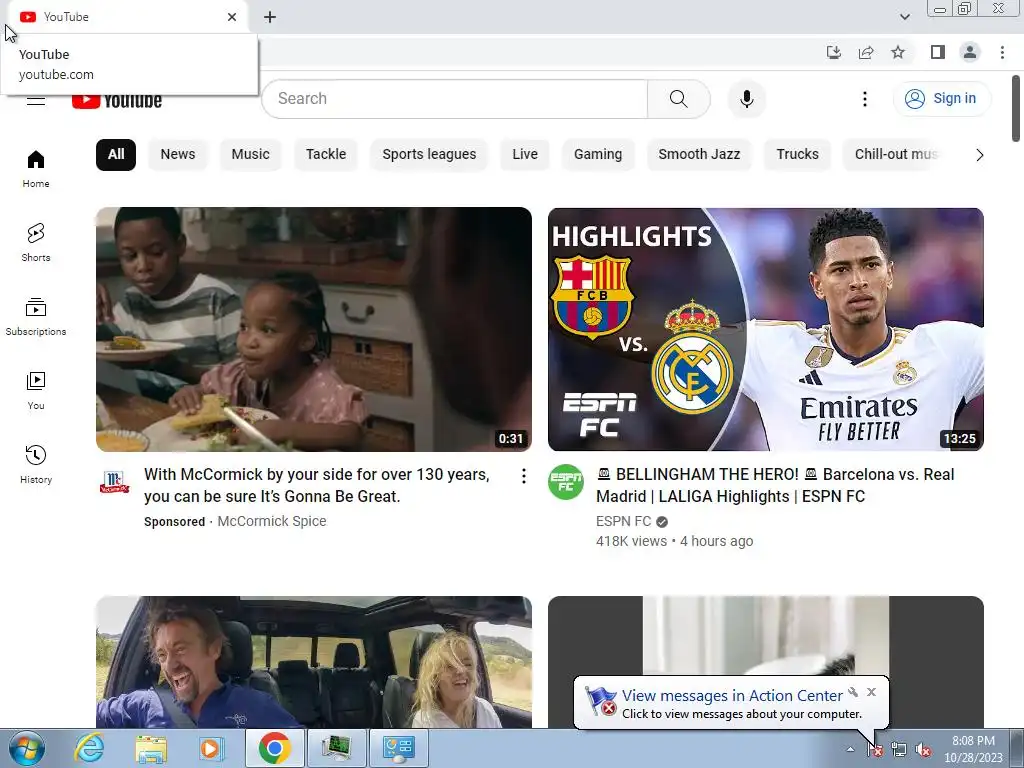The image size is (1024, 768).
Task: Click the ESPN FC channel avatar
Action: click(566, 482)
